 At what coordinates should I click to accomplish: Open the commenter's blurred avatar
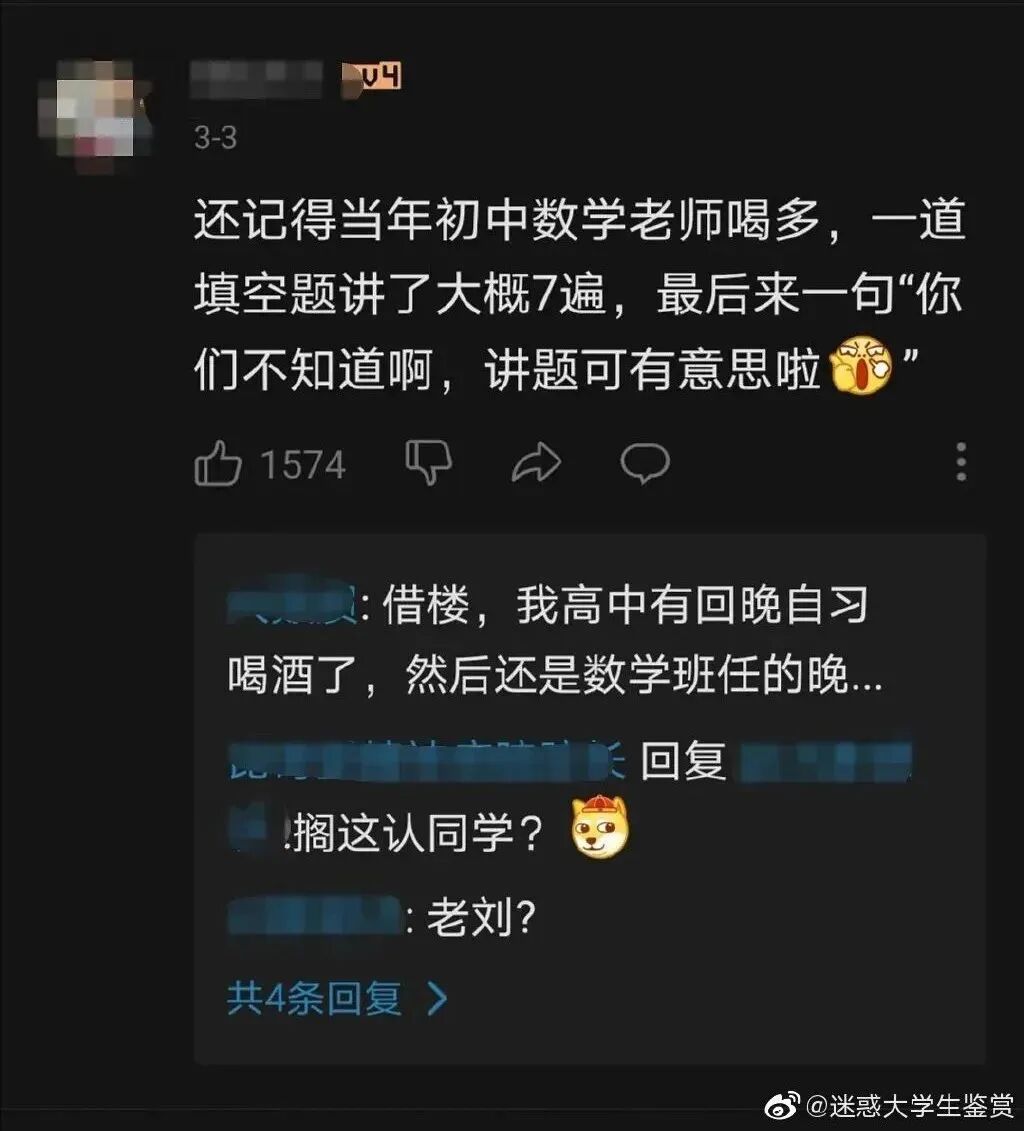pyautogui.click(x=95, y=115)
